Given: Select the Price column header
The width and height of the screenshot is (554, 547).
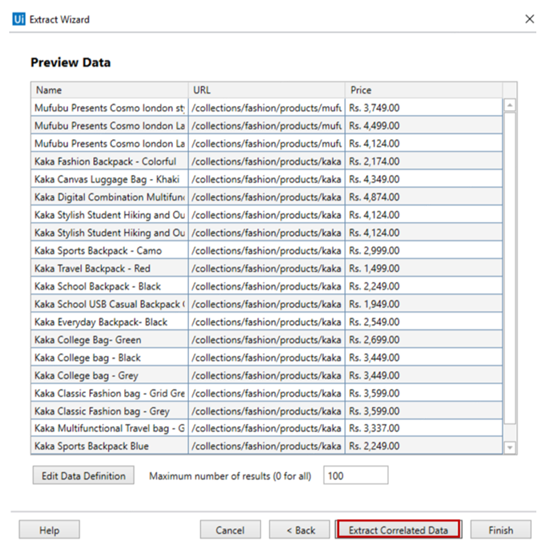Looking at the screenshot, I should tap(424, 90).
